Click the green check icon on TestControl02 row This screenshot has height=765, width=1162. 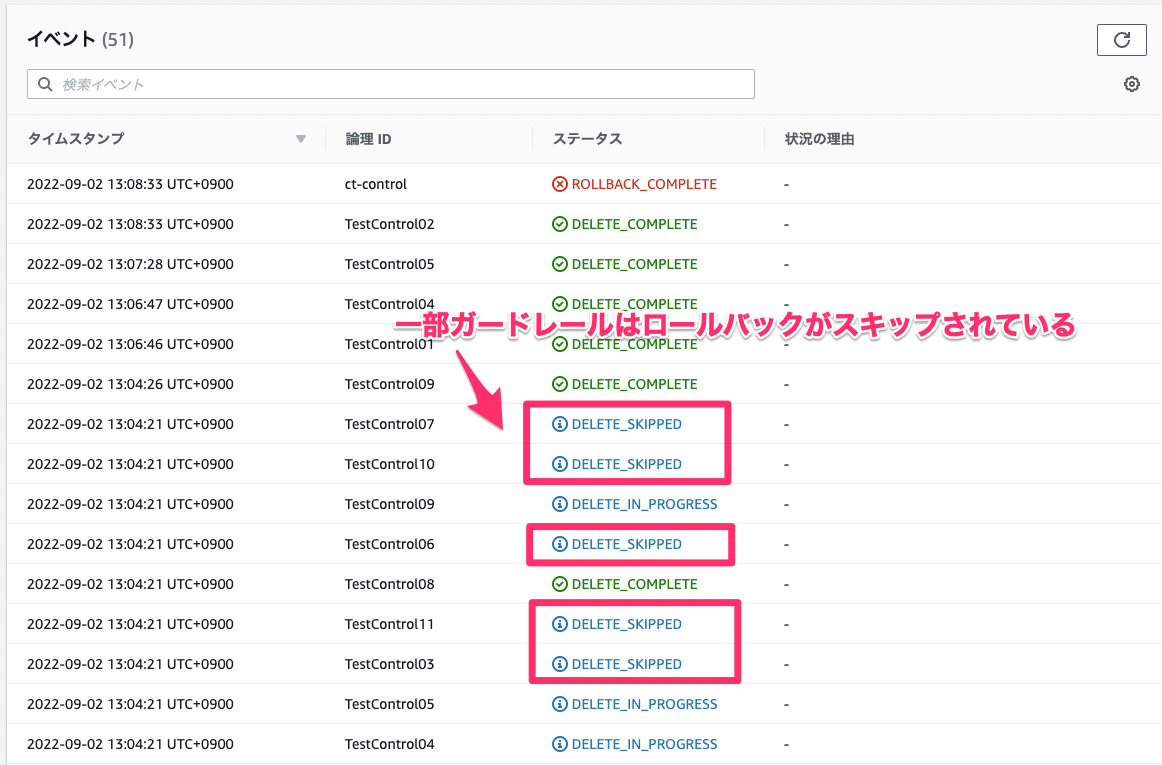coord(560,224)
